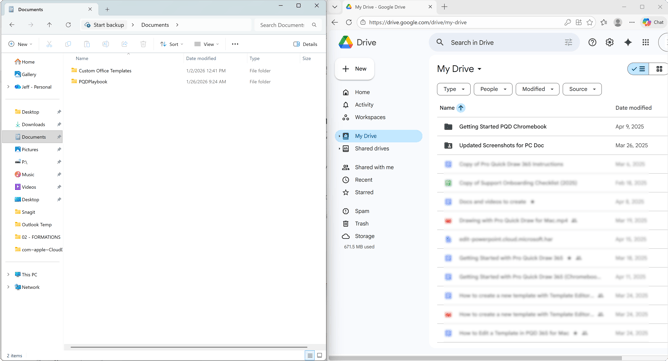Open Home in Drive sidebar
This screenshot has width=668, height=361.
pos(362,92)
